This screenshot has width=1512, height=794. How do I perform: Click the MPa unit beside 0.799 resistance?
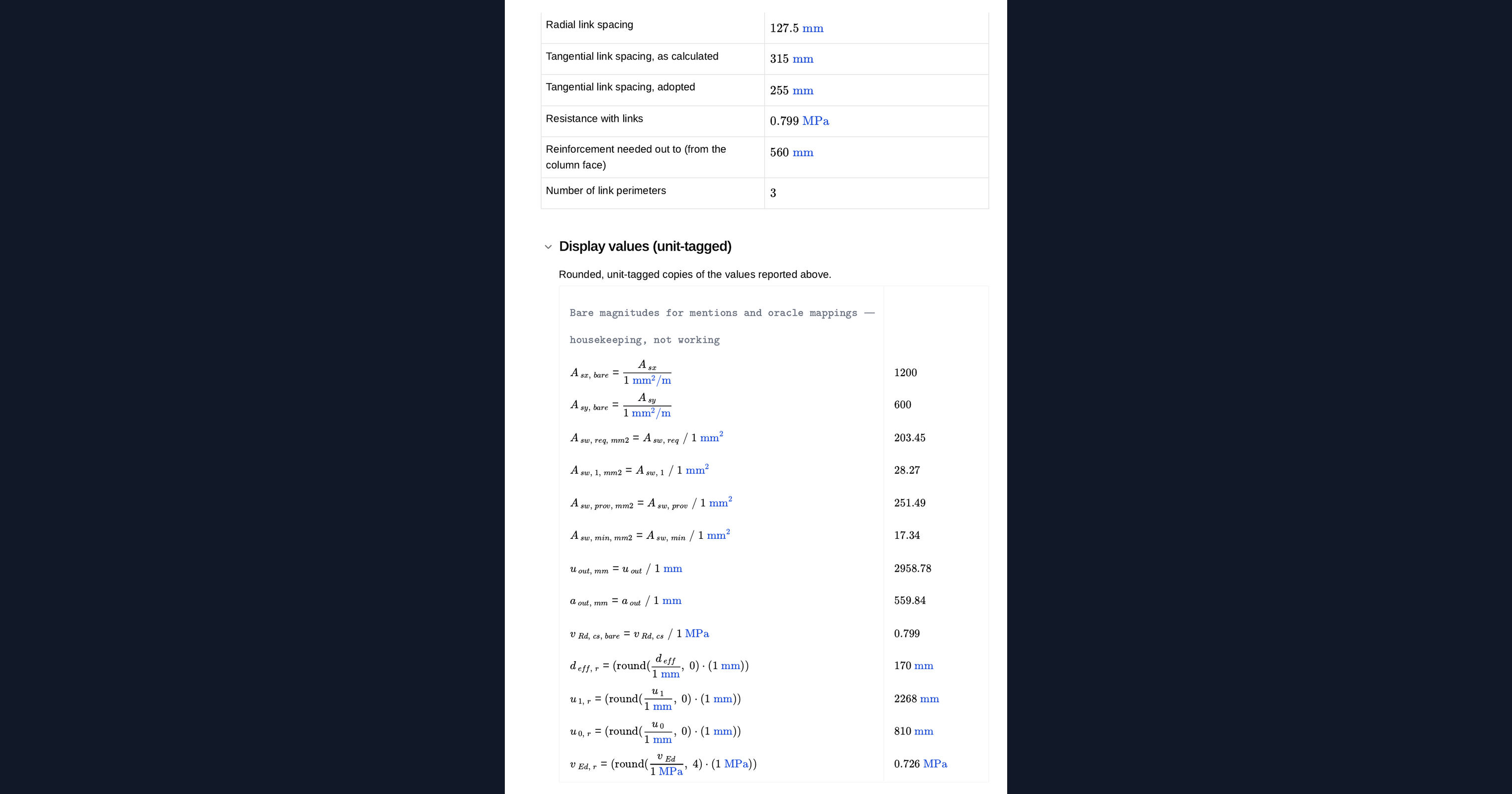(x=816, y=121)
